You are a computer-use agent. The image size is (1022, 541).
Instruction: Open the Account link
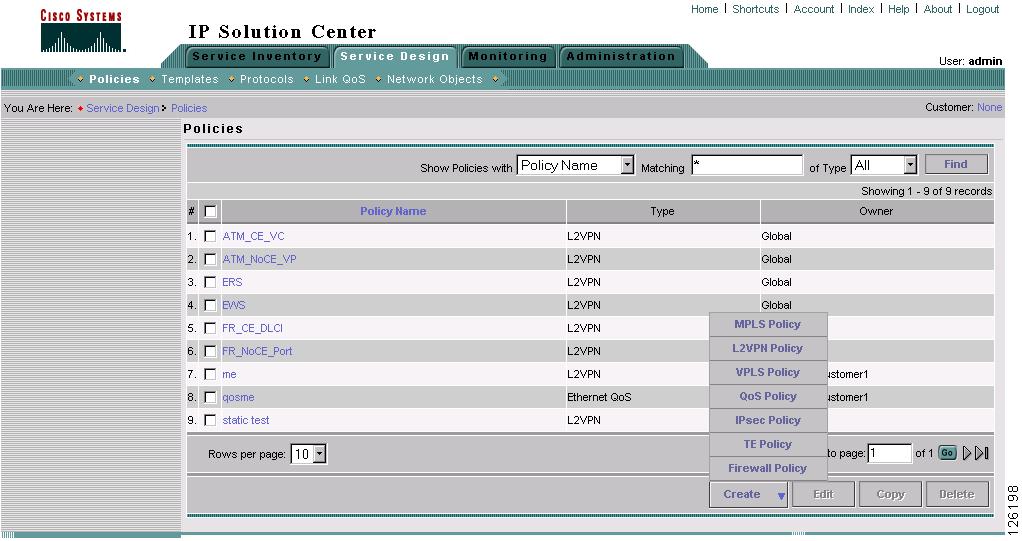[x=813, y=9]
